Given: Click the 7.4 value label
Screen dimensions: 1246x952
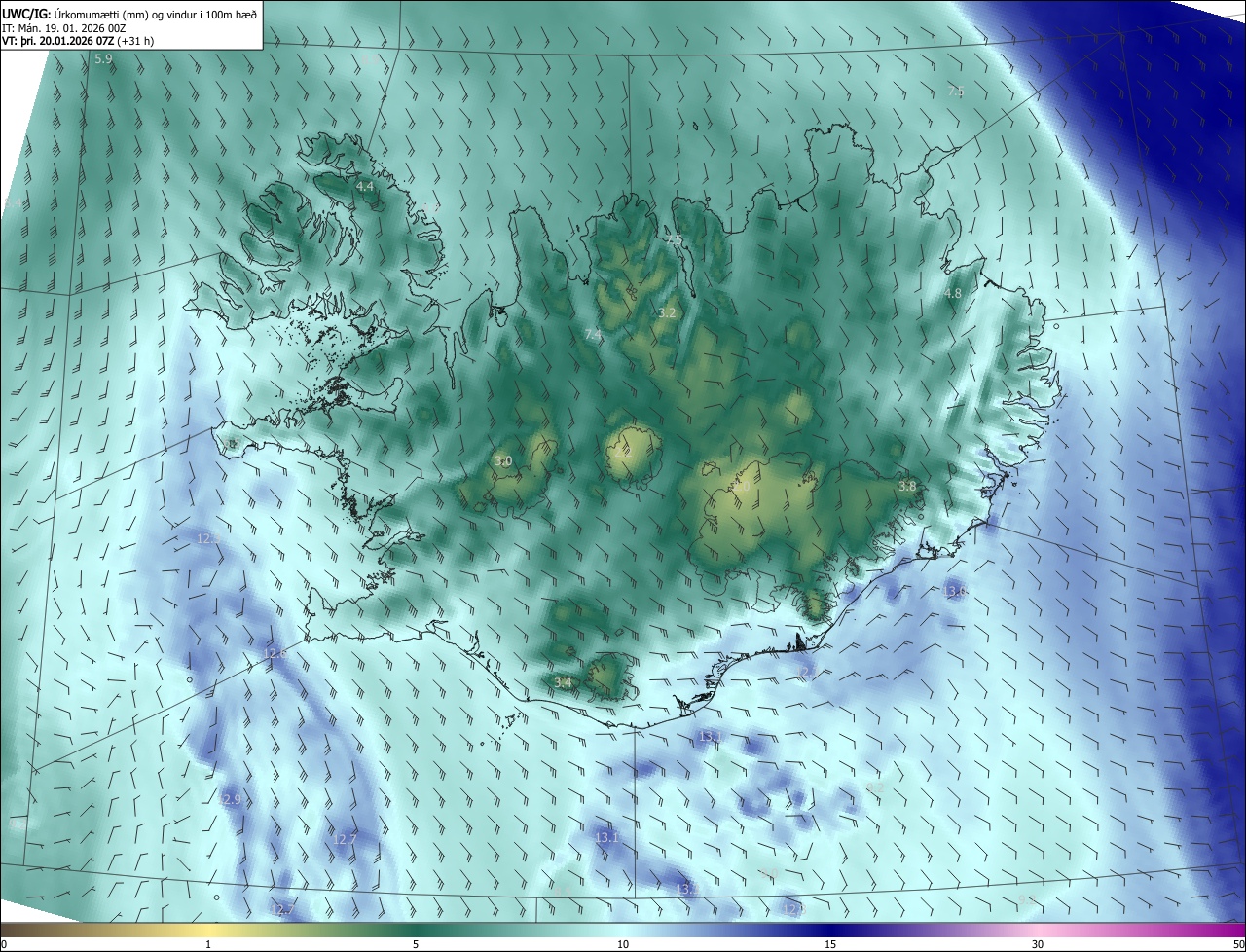Looking at the screenshot, I should click(593, 335).
